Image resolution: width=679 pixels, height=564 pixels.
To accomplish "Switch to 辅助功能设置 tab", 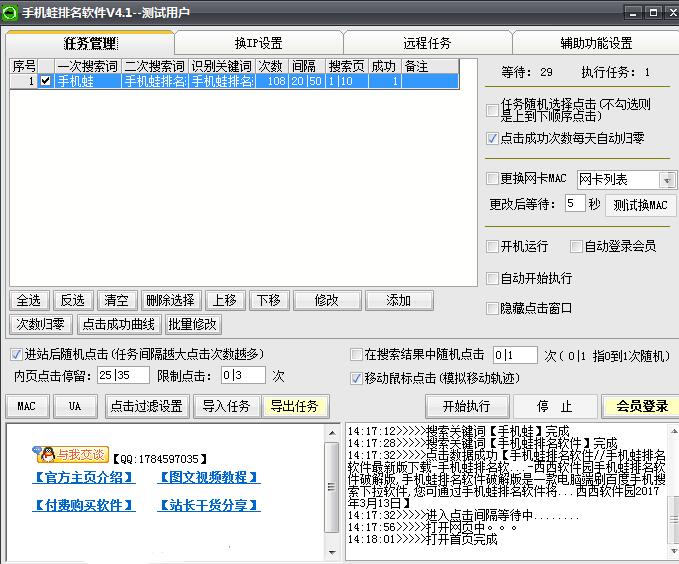I will click(595, 43).
